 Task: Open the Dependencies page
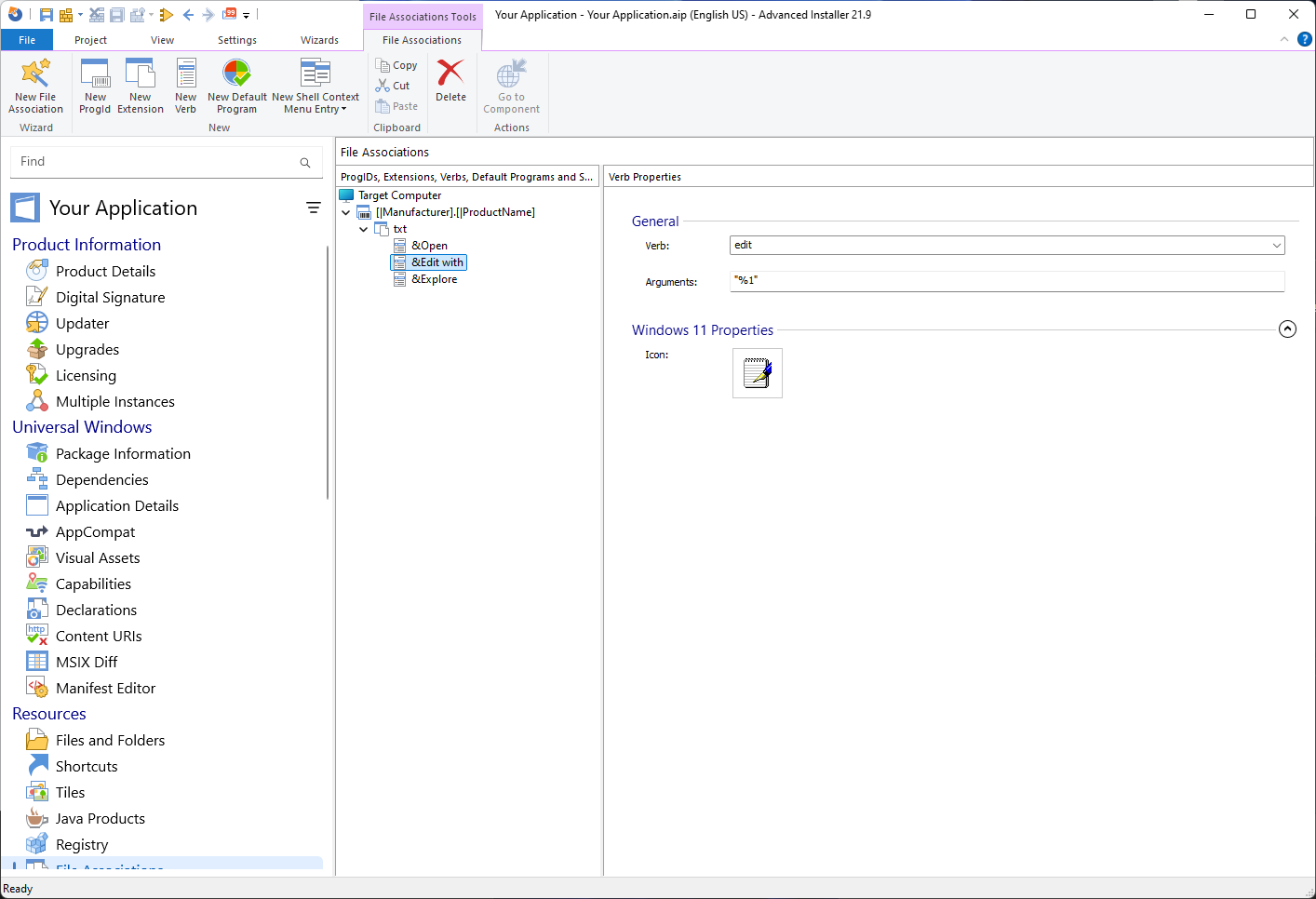102,479
